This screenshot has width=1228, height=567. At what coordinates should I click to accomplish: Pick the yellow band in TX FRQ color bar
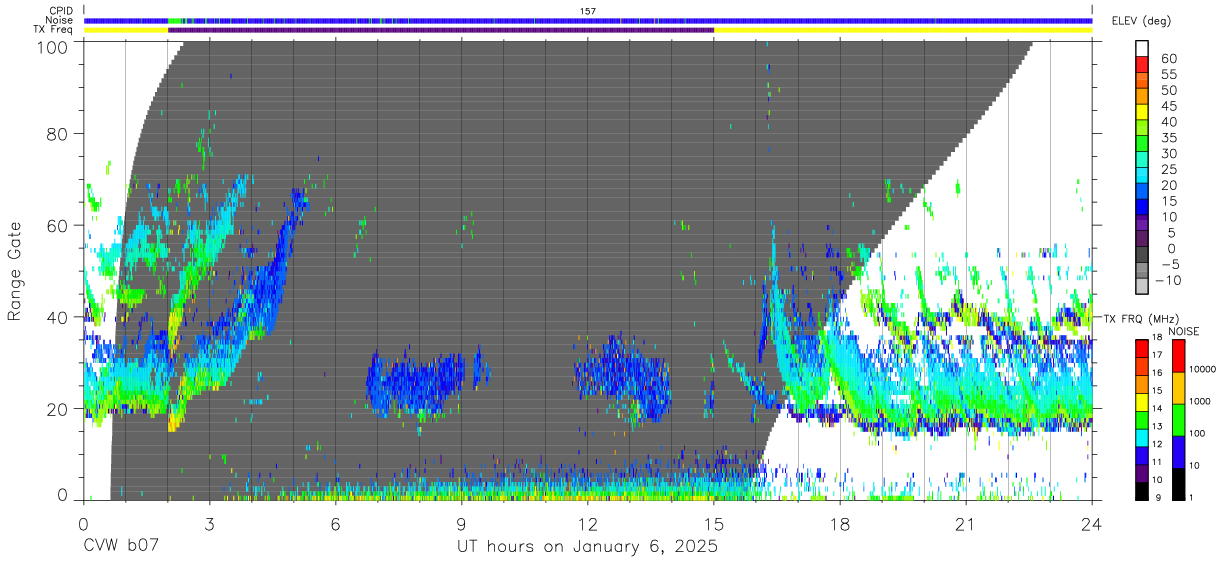(1143, 402)
